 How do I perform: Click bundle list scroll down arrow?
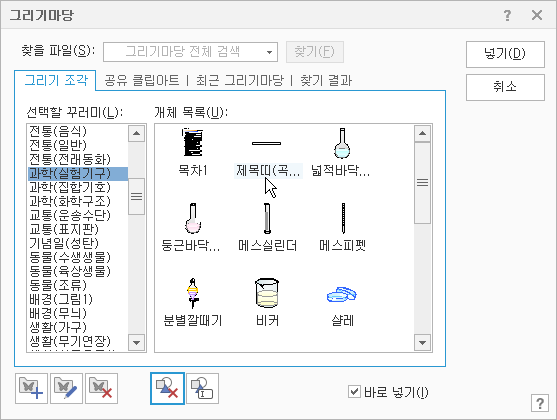136,343
